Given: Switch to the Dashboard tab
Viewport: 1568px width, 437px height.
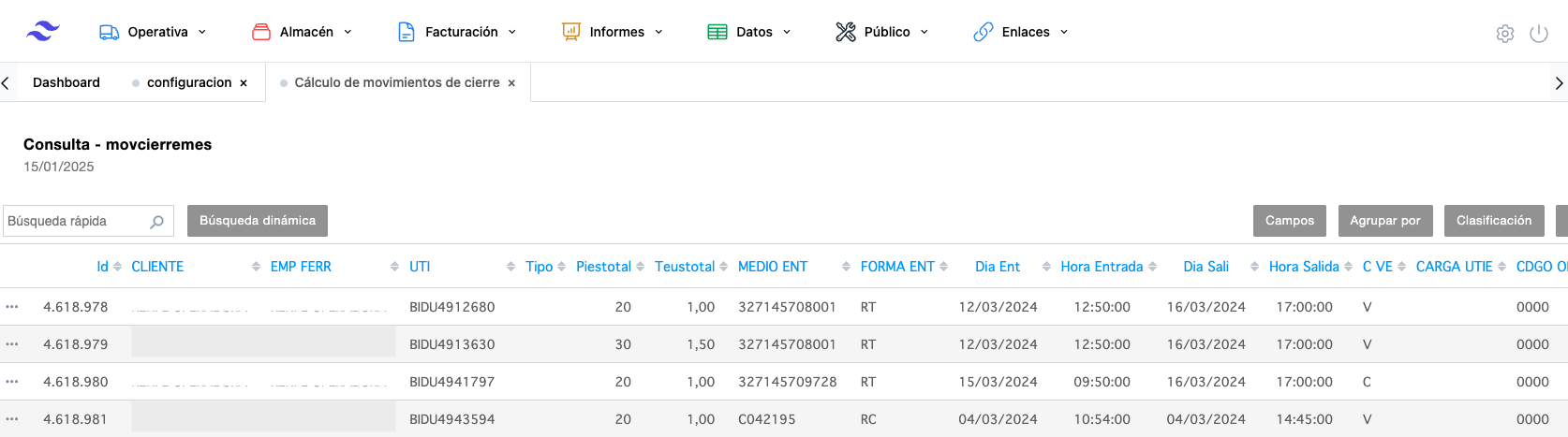Looking at the screenshot, I should click(66, 82).
